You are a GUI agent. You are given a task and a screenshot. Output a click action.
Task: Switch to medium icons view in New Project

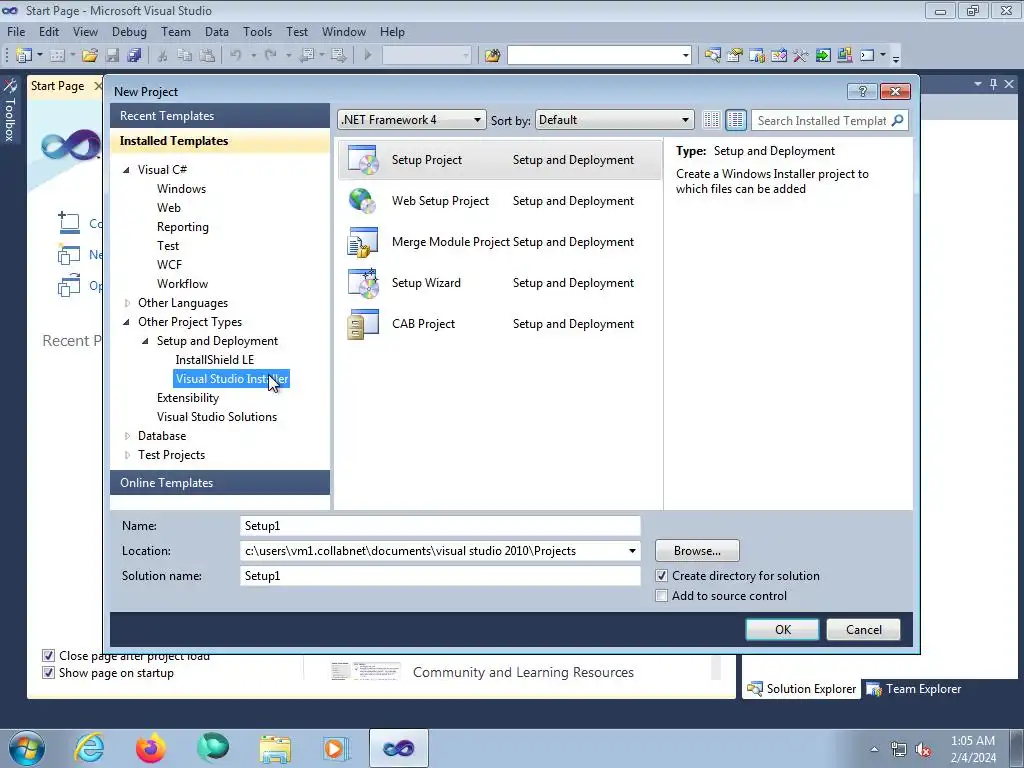[x=735, y=120]
